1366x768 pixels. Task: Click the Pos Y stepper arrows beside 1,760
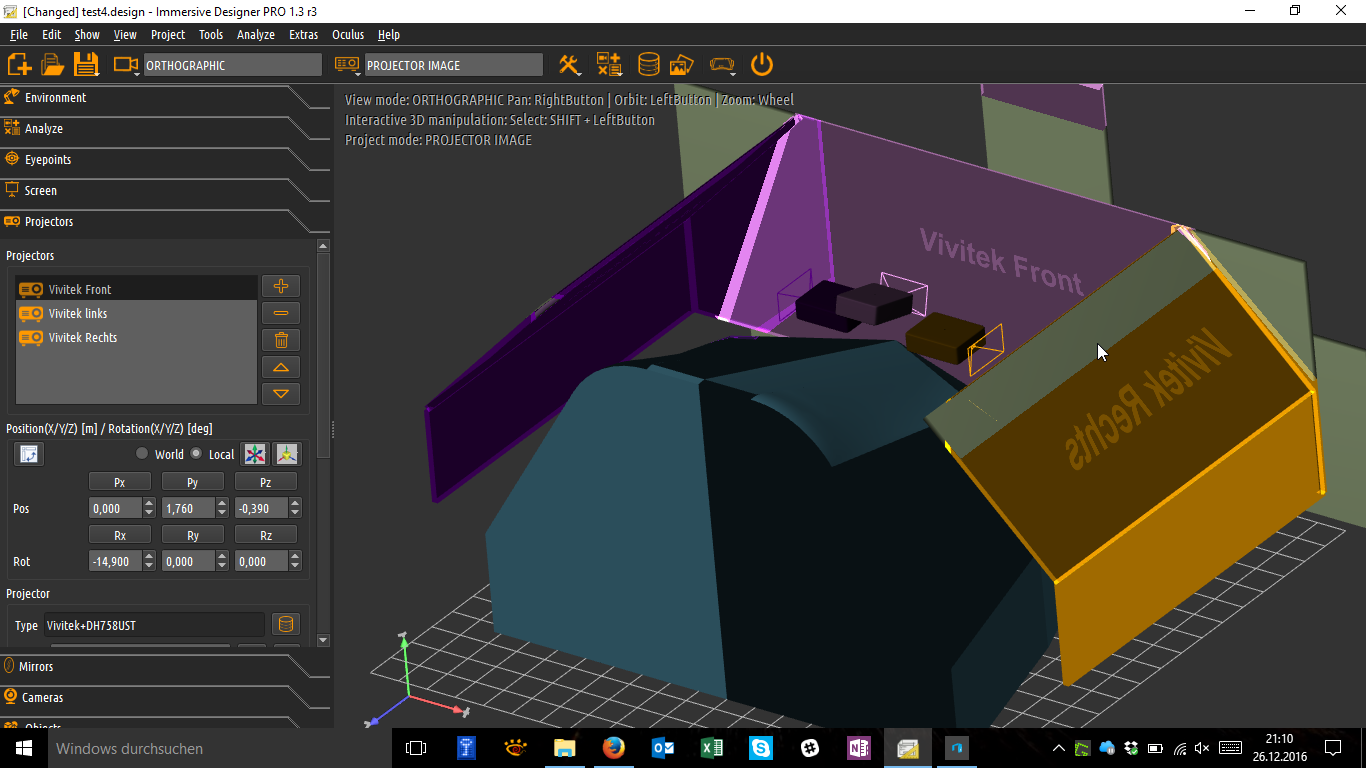222,508
